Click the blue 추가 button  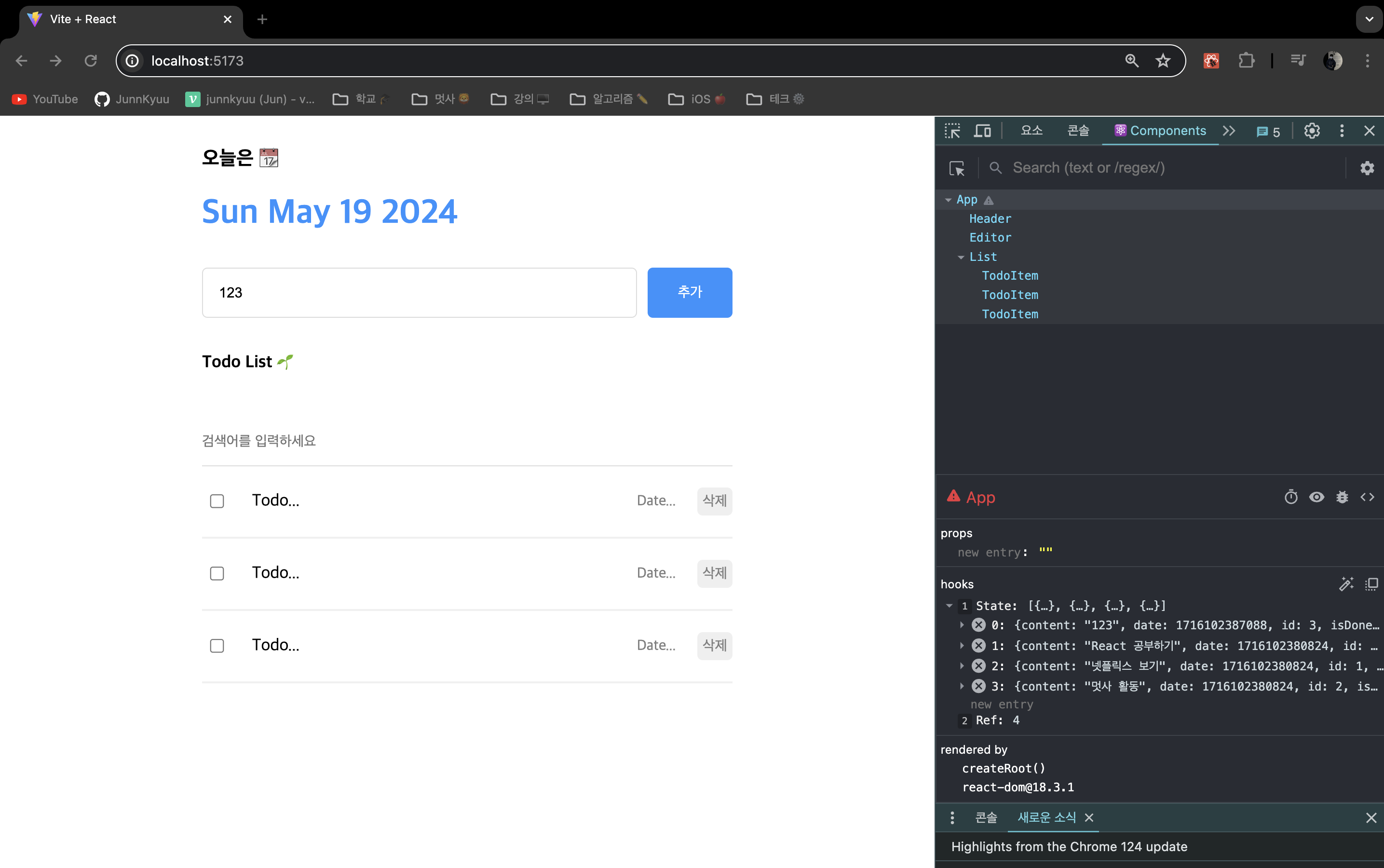tap(690, 292)
